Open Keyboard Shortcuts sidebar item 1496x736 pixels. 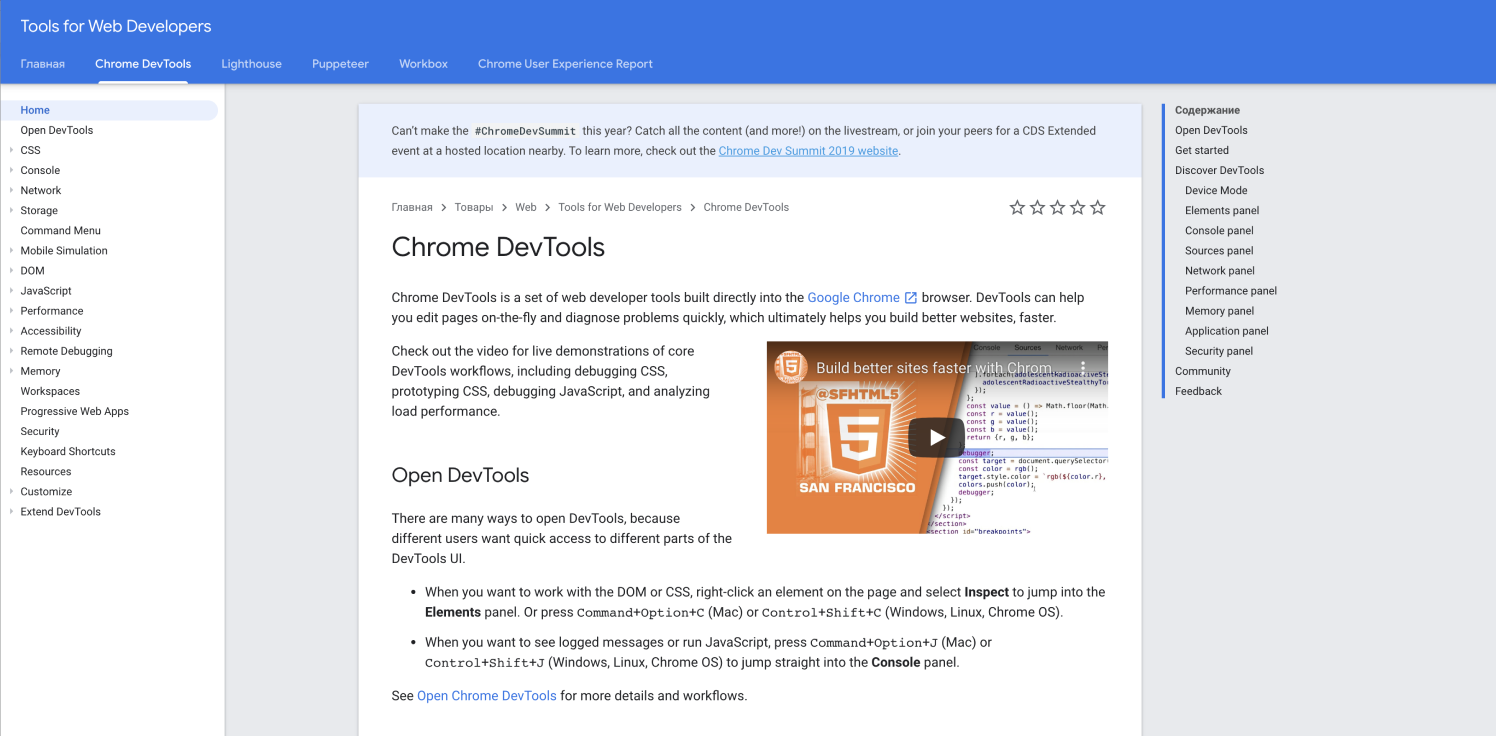tap(68, 451)
